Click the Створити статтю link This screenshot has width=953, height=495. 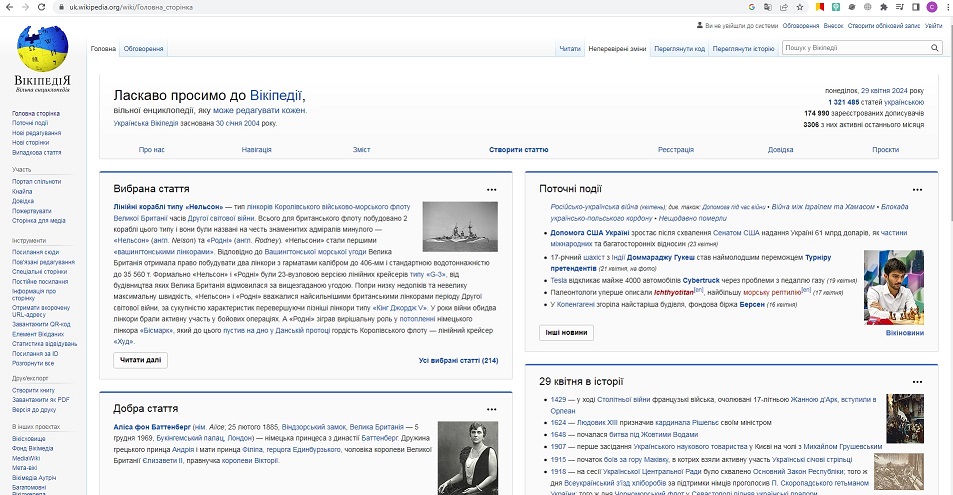tap(518, 150)
